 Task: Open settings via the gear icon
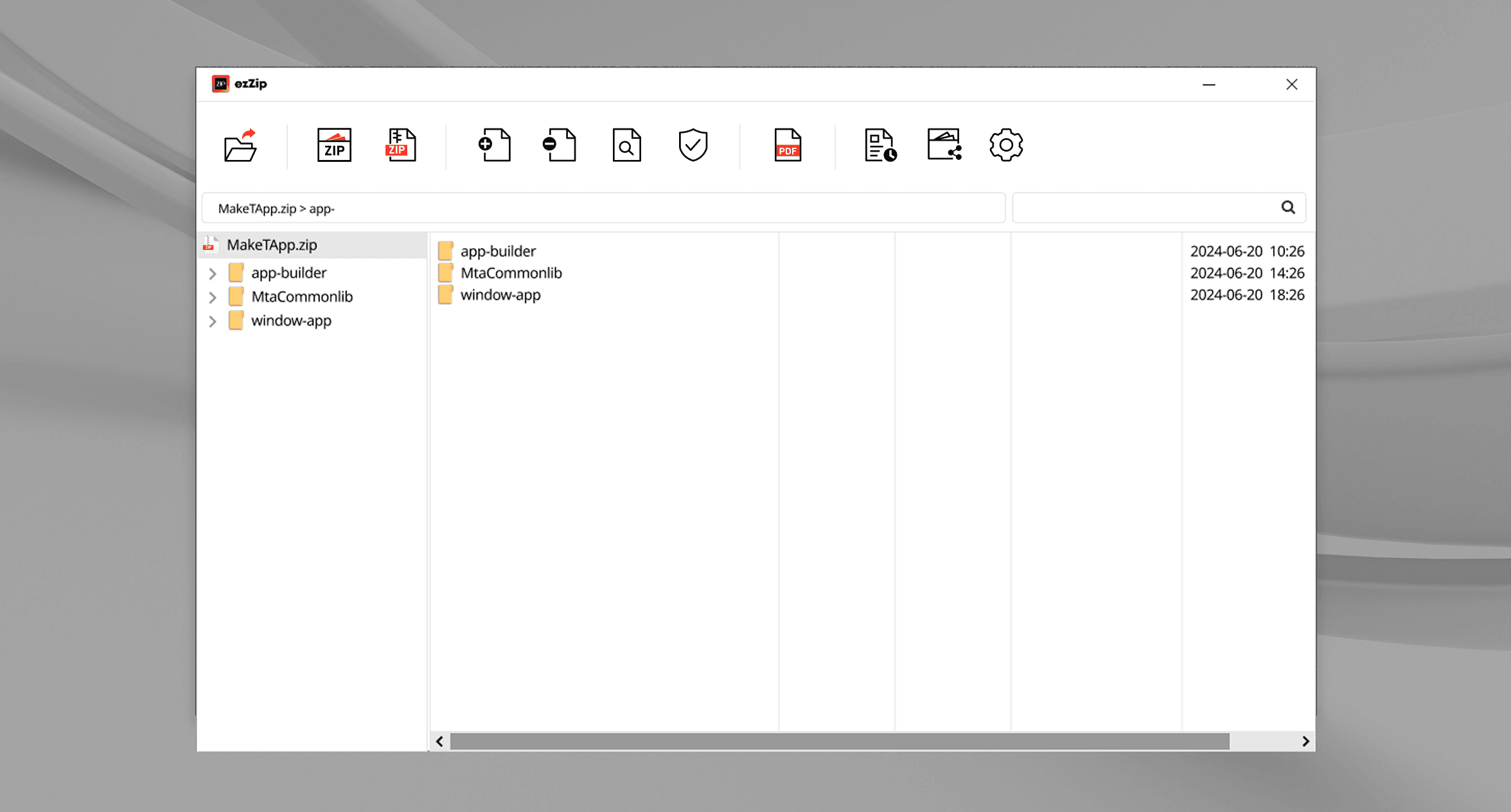point(1006,145)
